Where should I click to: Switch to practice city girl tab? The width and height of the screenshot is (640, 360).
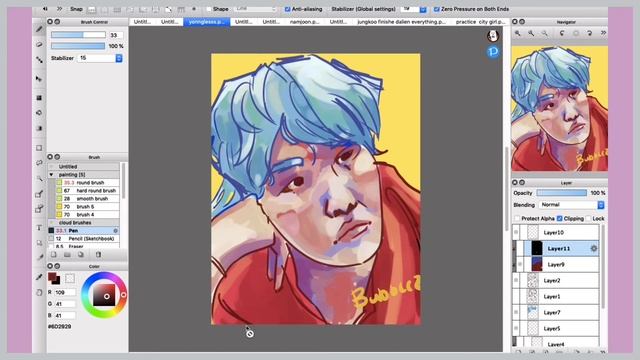coord(480,22)
